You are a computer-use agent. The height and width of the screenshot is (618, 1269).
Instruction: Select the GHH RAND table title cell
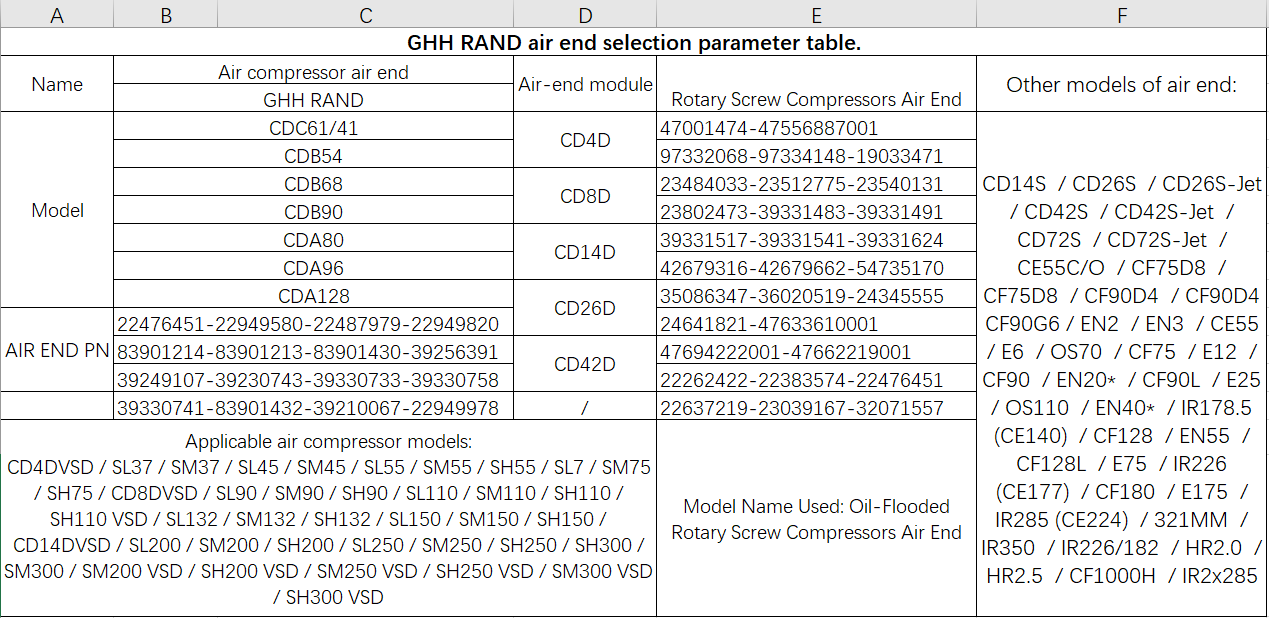(634, 43)
